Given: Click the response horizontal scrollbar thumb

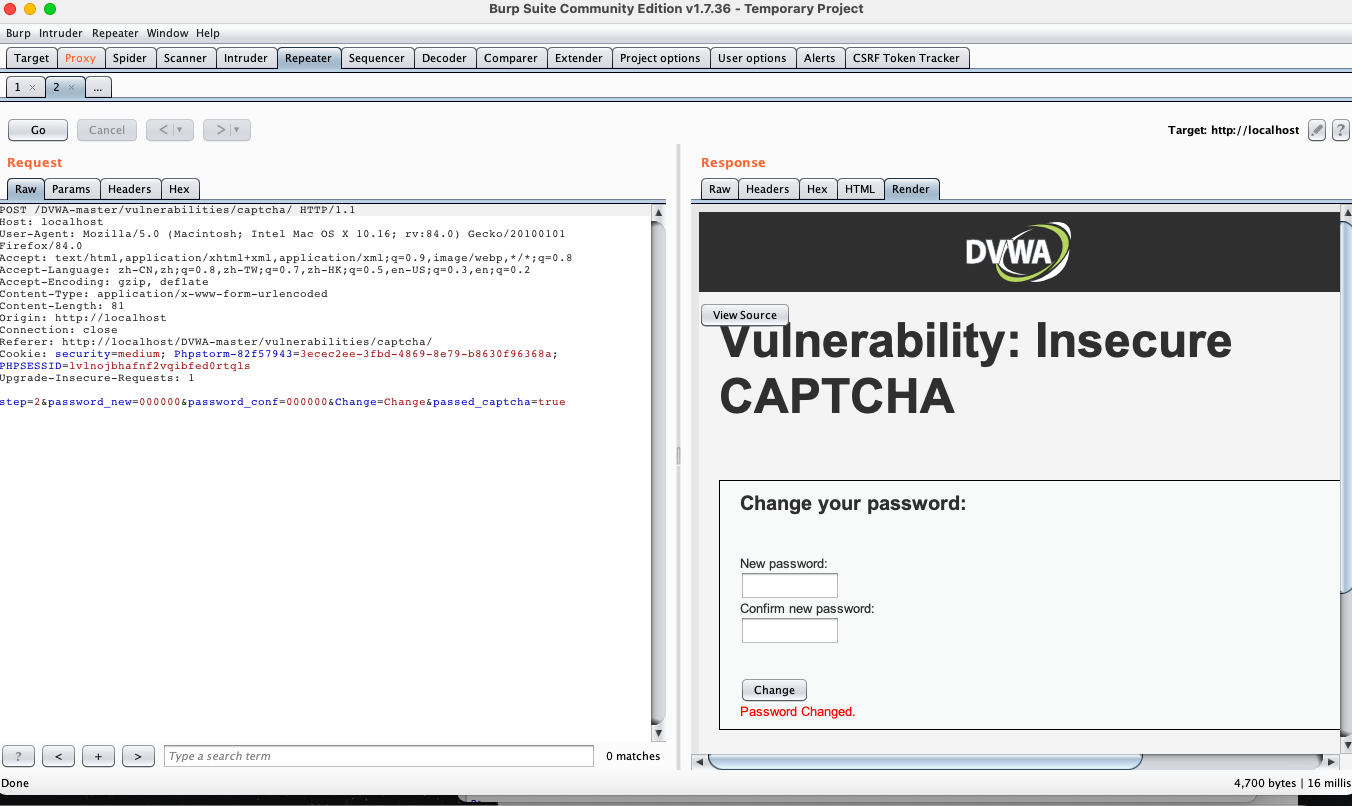Looking at the screenshot, I should (x=925, y=762).
